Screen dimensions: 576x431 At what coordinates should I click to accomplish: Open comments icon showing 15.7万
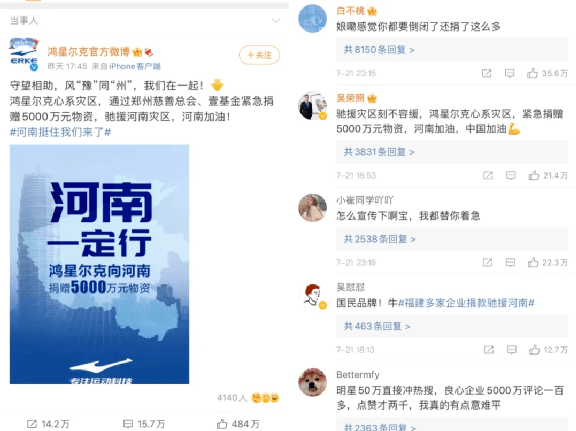(128, 424)
